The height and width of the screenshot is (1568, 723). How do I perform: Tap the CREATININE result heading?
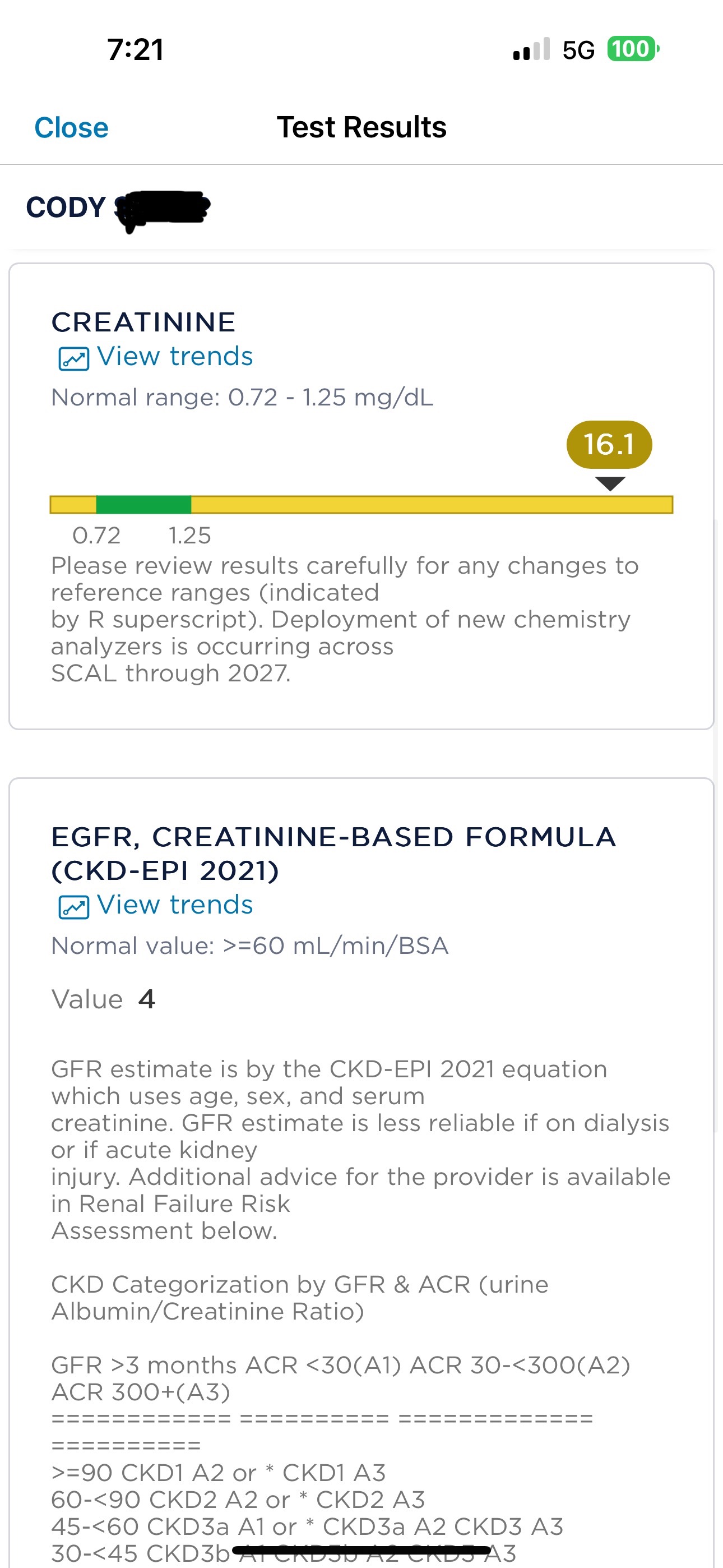pyautogui.click(x=143, y=322)
